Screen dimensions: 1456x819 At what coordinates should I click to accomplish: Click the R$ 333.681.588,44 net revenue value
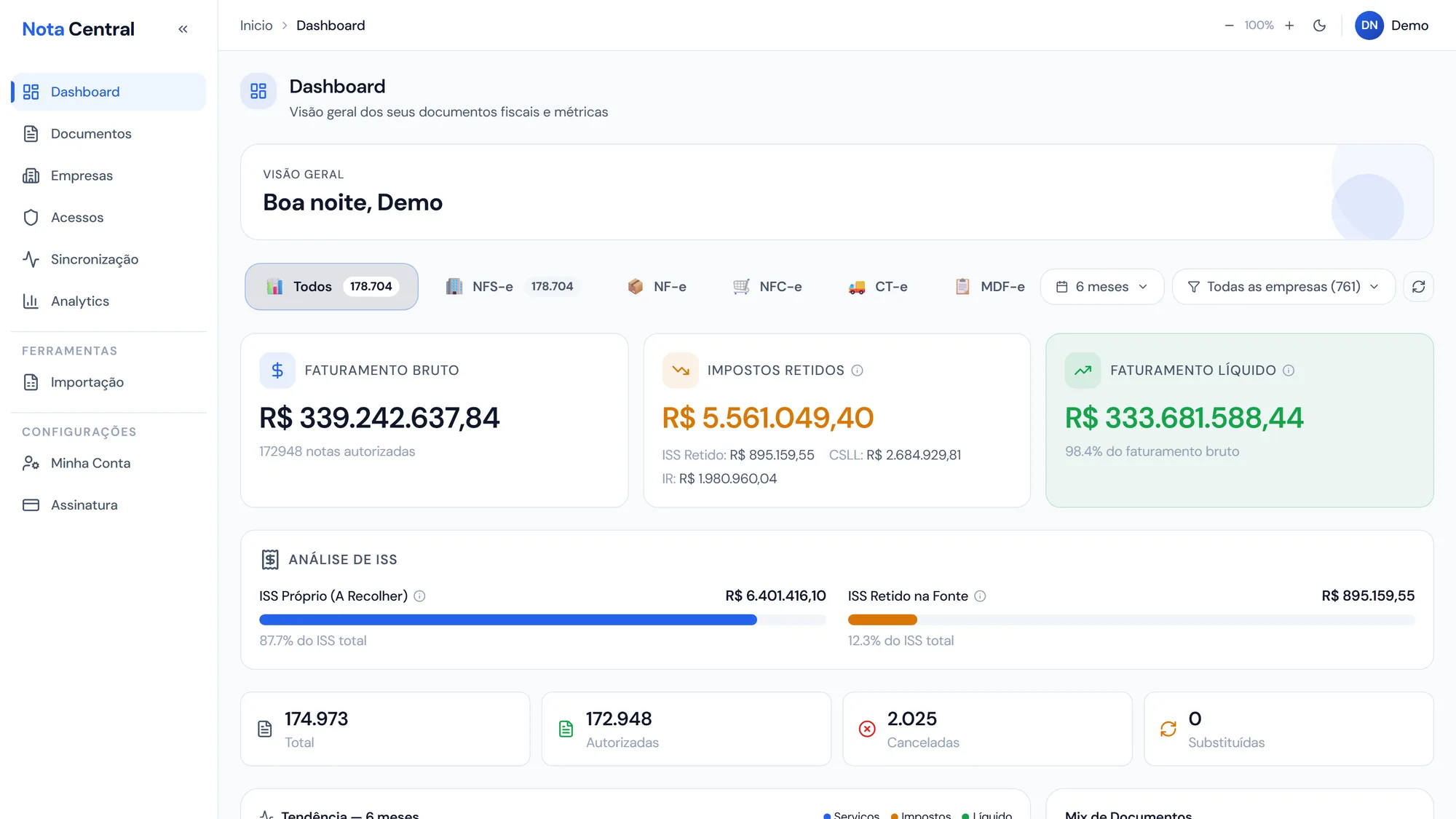point(1184,418)
